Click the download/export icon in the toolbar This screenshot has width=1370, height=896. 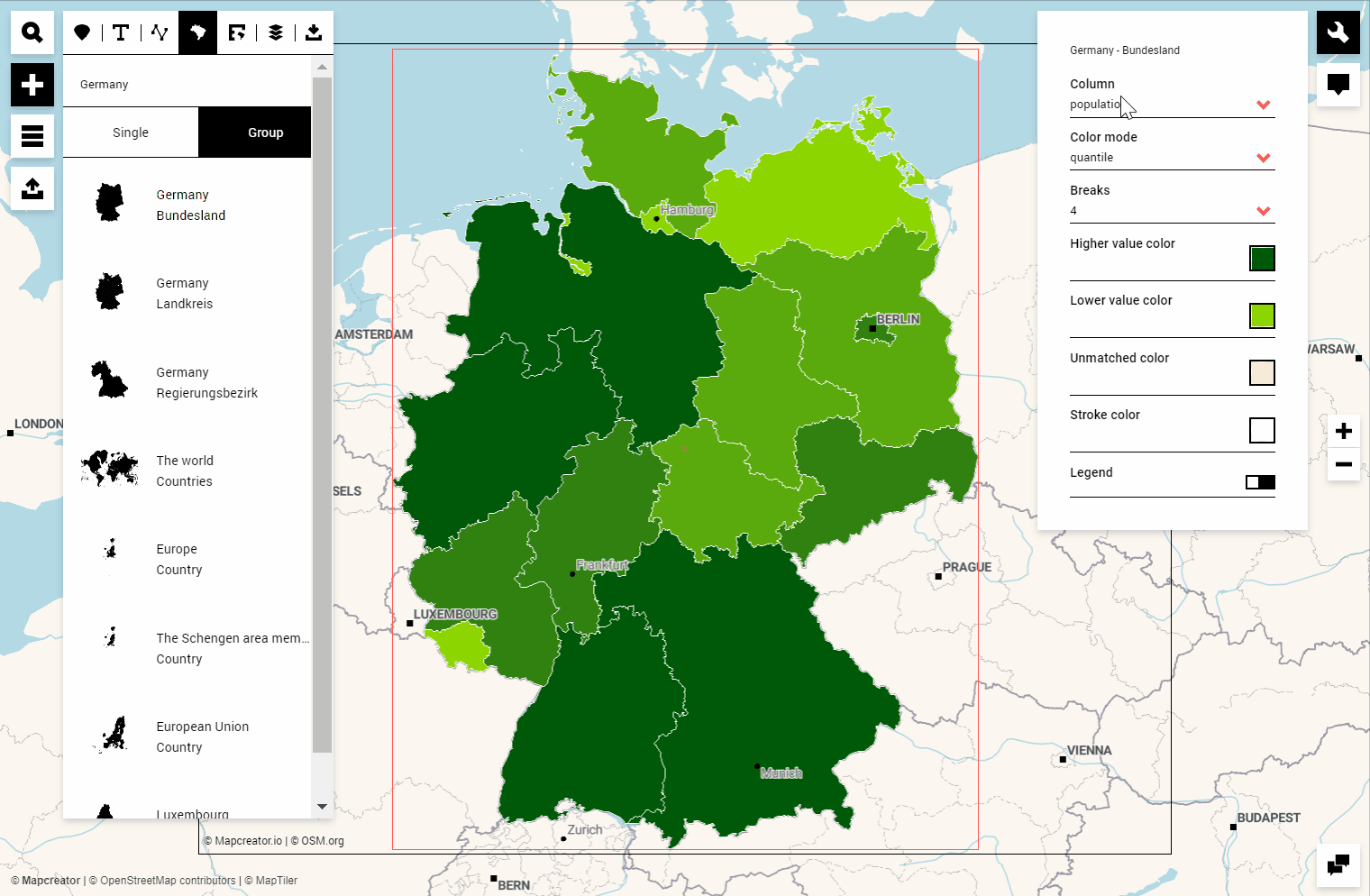(314, 32)
